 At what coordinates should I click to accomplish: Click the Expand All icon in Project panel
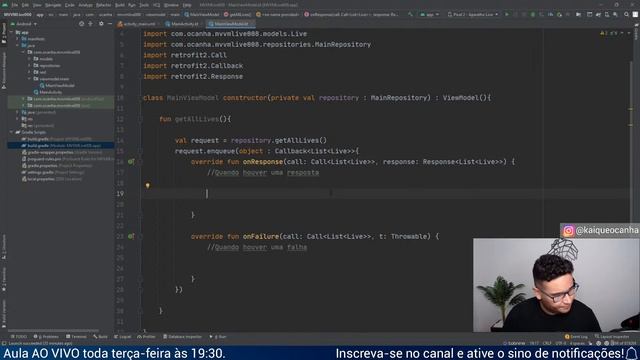point(91,24)
